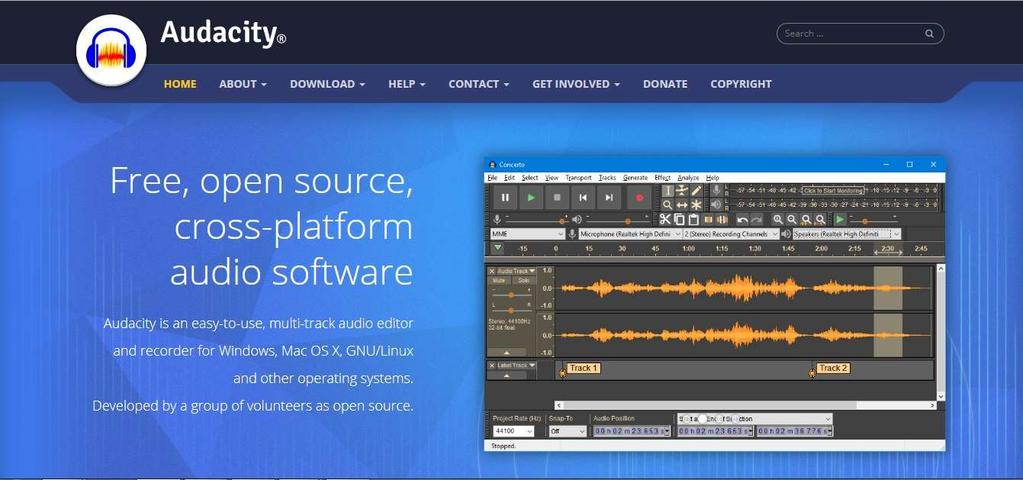Open the Analyze menu

[688, 177]
